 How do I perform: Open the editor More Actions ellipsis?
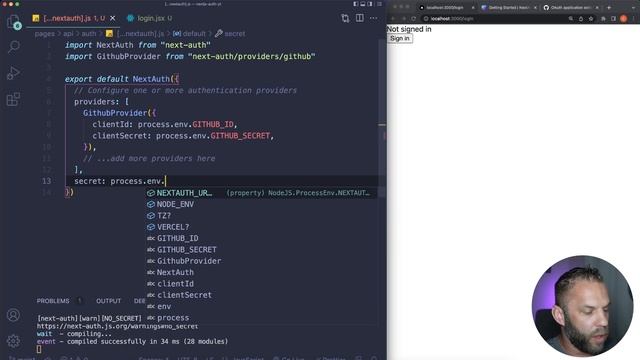tap(373, 18)
